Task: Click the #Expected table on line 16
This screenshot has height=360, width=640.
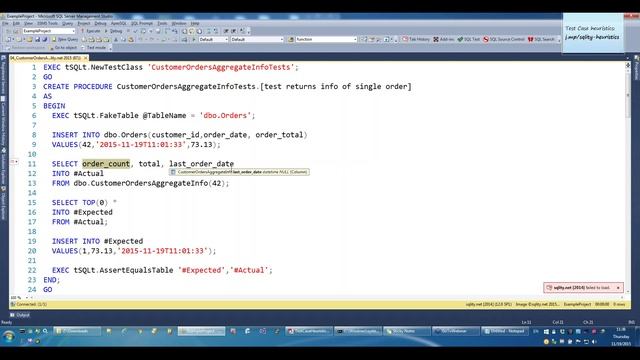Action: (93, 212)
